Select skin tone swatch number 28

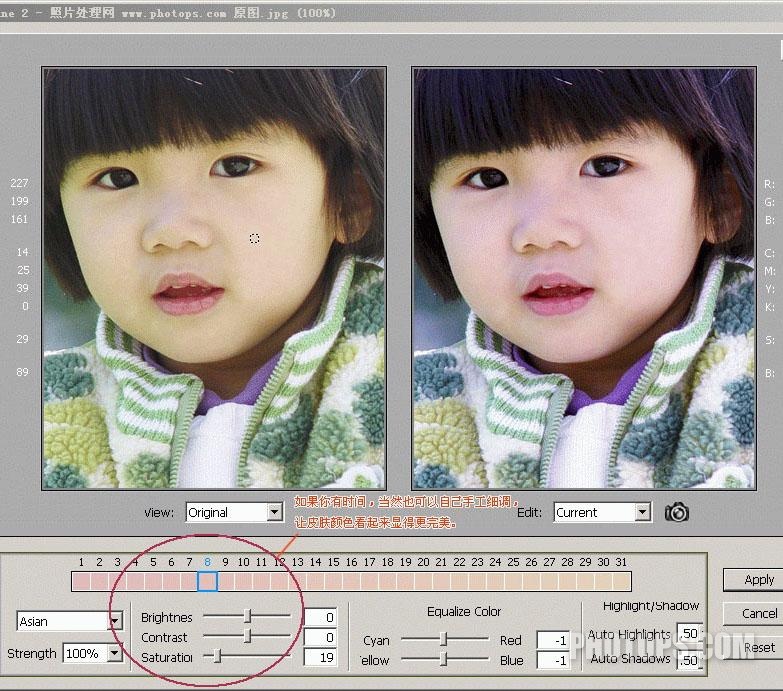click(x=568, y=582)
